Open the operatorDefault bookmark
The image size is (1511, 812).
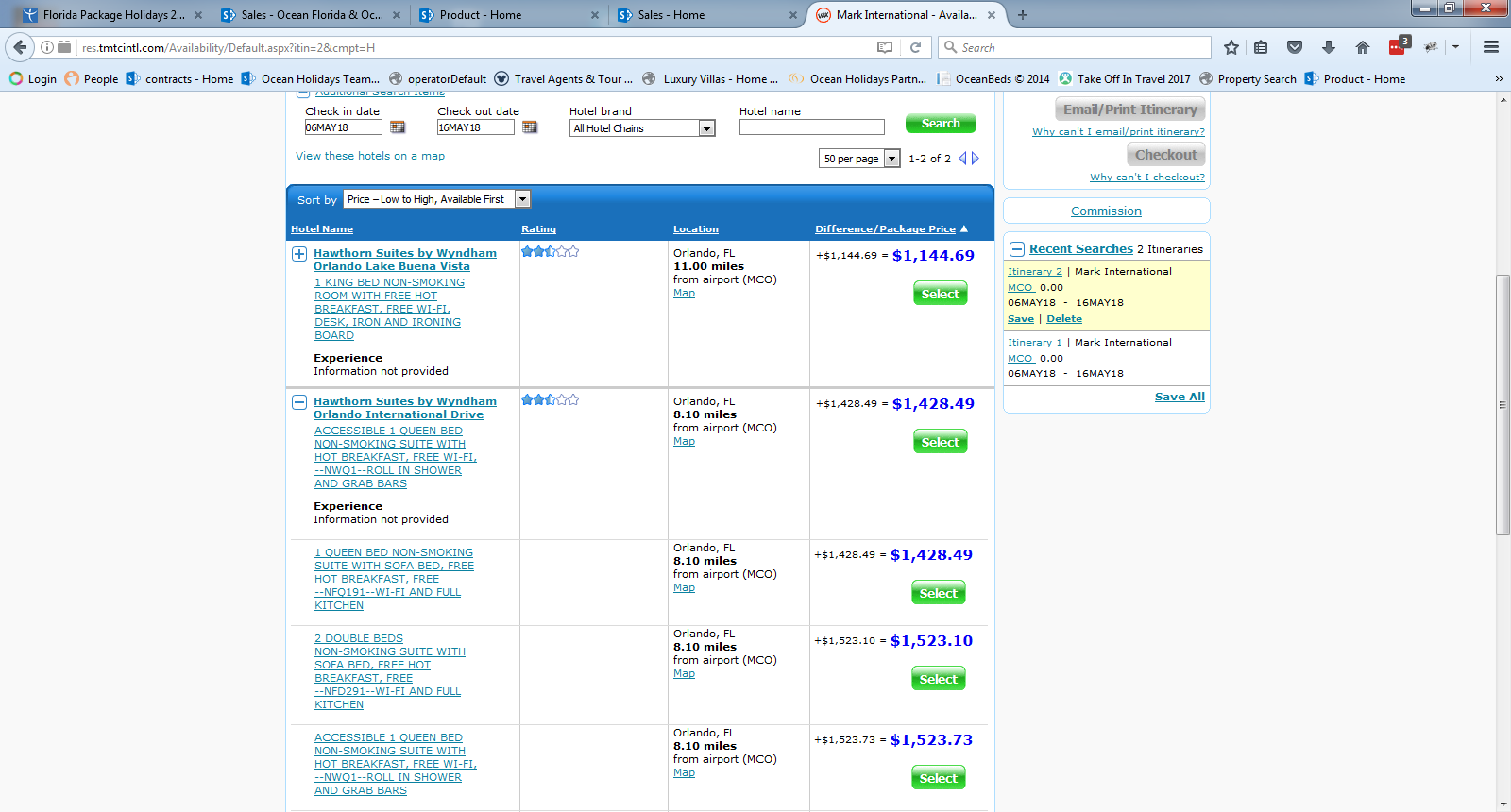[x=437, y=79]
